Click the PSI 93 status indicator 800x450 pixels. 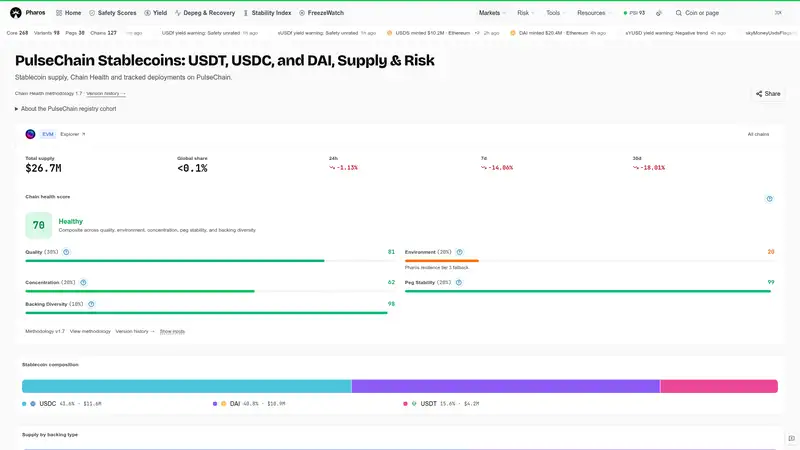coord(634,13)
